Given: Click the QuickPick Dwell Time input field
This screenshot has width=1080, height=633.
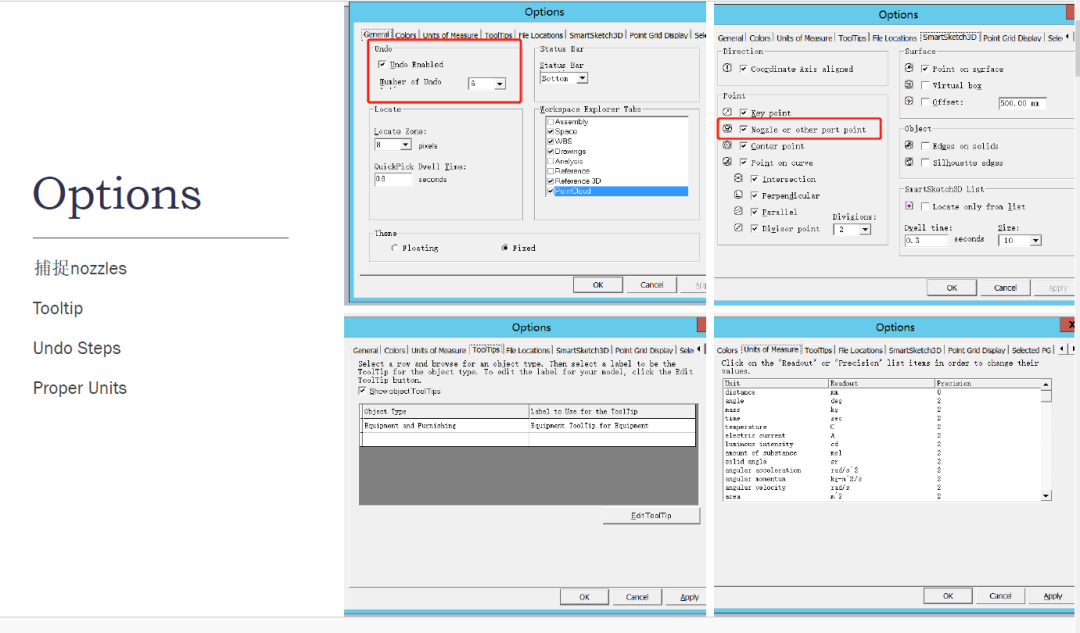Looking at the screenshot, I should point(393,179).
